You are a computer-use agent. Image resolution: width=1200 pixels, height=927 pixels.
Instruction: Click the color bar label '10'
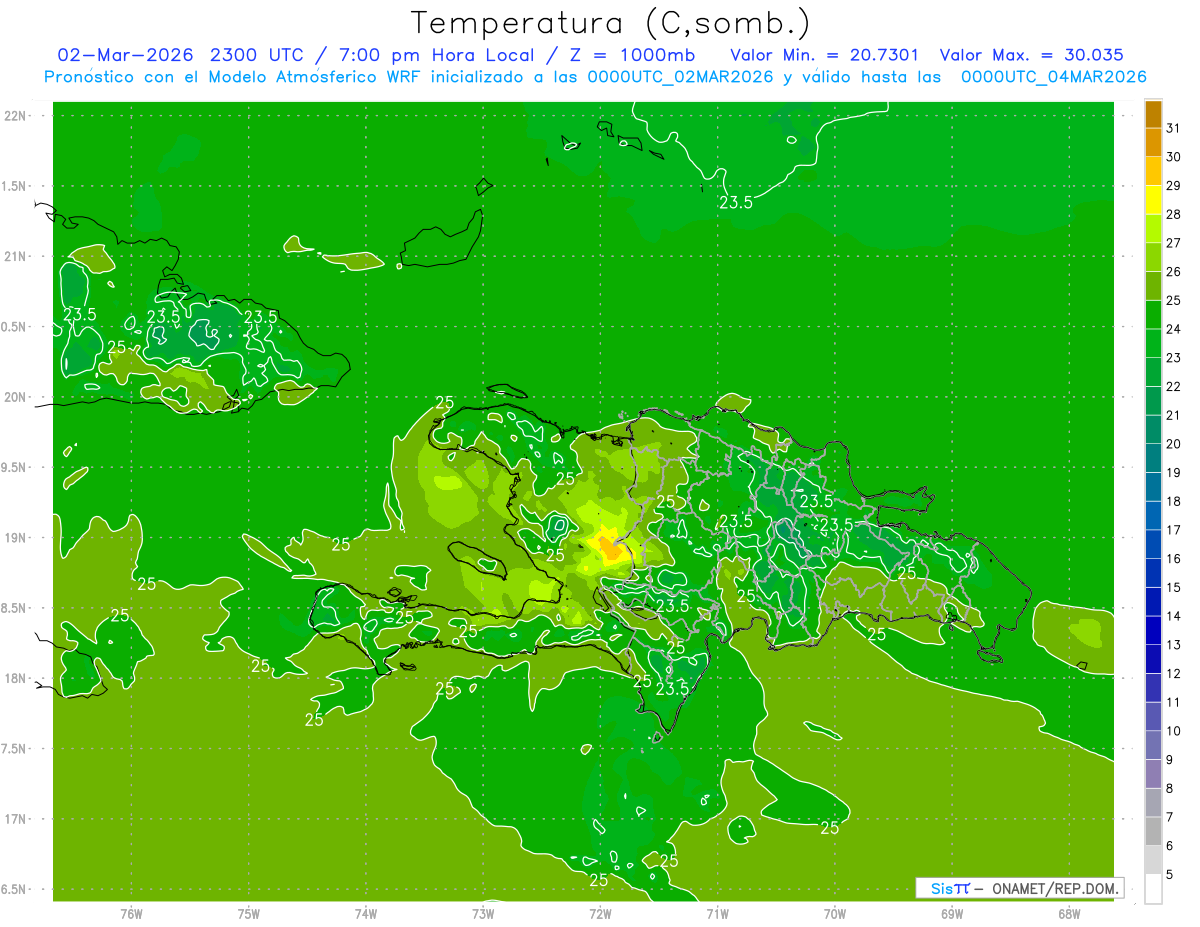(1174, 731)
